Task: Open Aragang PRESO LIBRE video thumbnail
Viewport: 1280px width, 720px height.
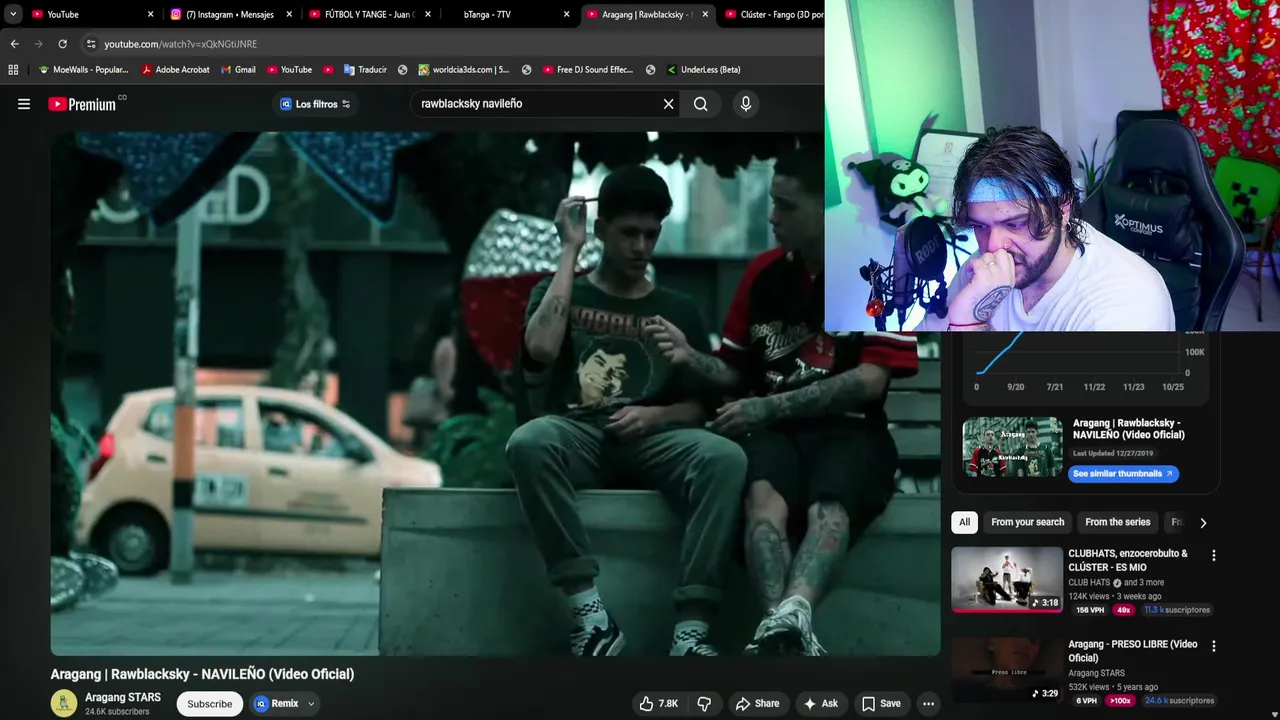Action: tap(1006, 670)
